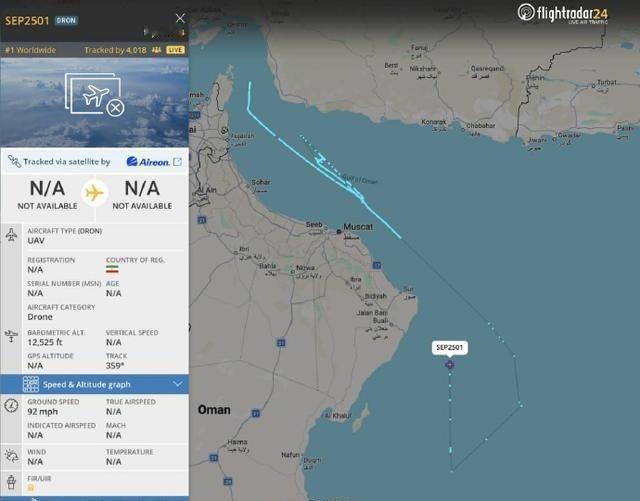The height and width of the screenshot is (501, 640).
Task: Expand the Speed & Altitude graph chevron
Action: 178,384
